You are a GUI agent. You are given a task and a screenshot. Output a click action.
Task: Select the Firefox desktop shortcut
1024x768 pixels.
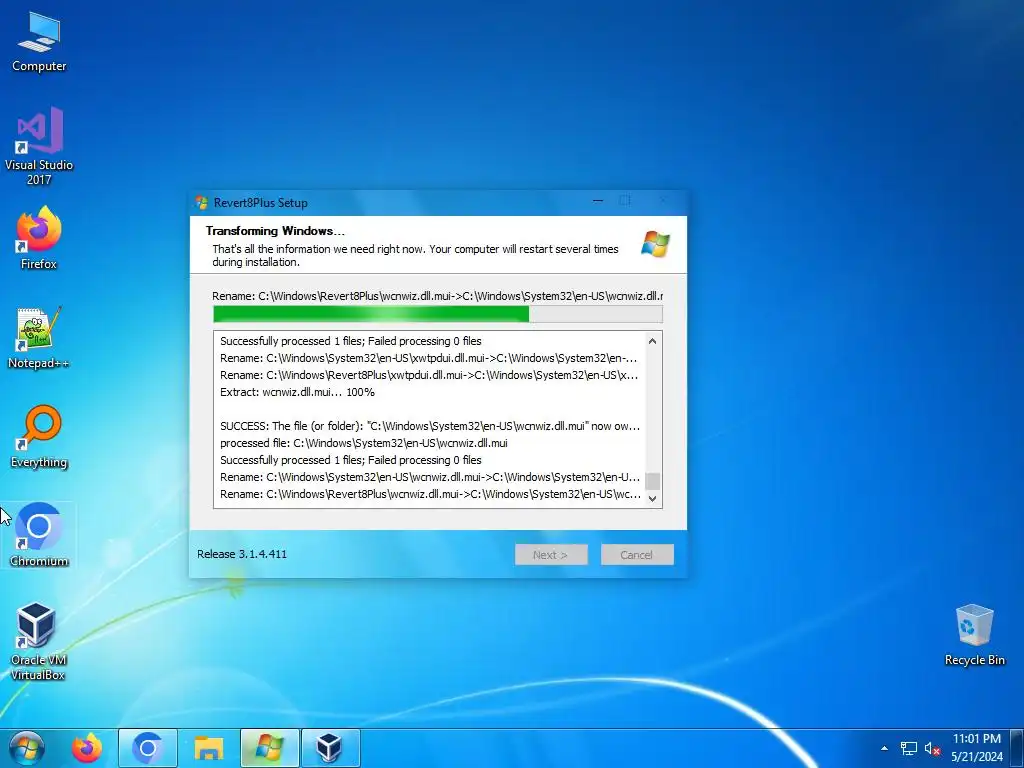[39, 238]
